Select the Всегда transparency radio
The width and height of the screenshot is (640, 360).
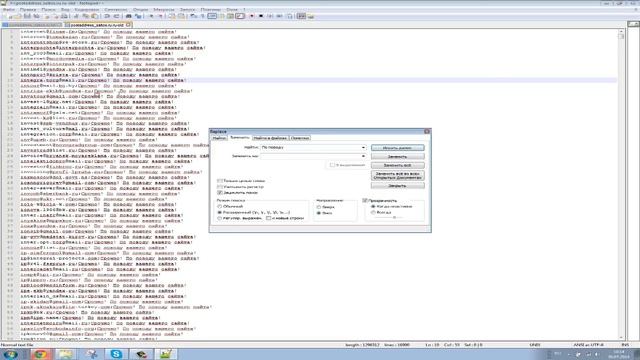point(373,213)
